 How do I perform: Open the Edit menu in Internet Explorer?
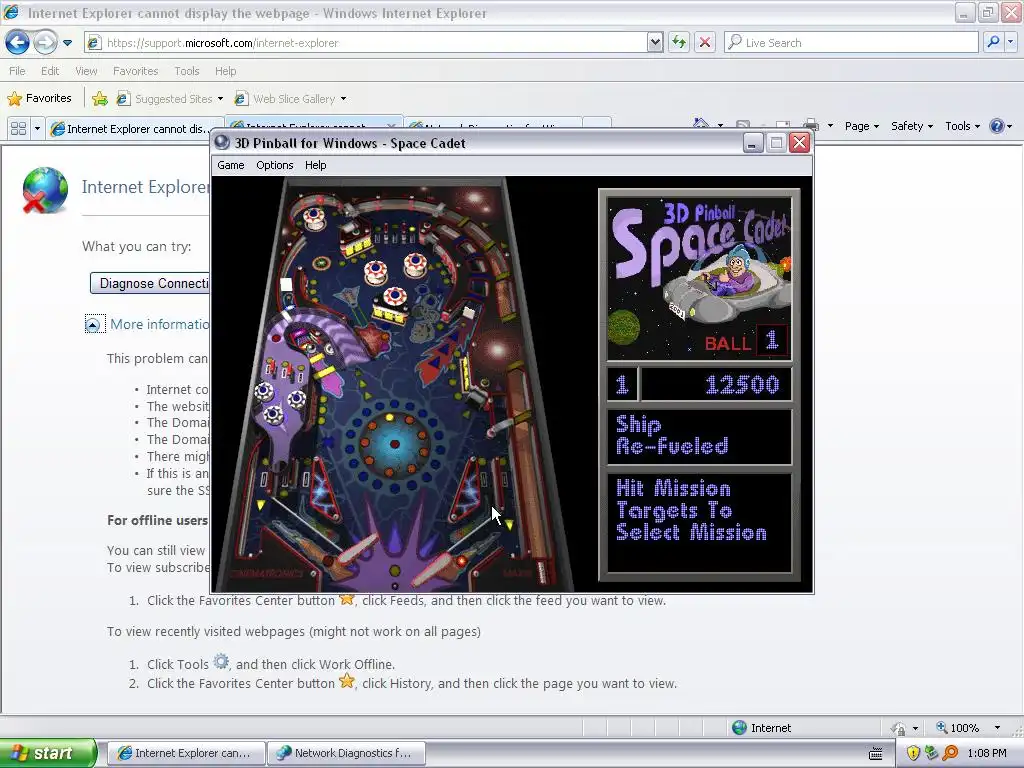pos(50,71)
